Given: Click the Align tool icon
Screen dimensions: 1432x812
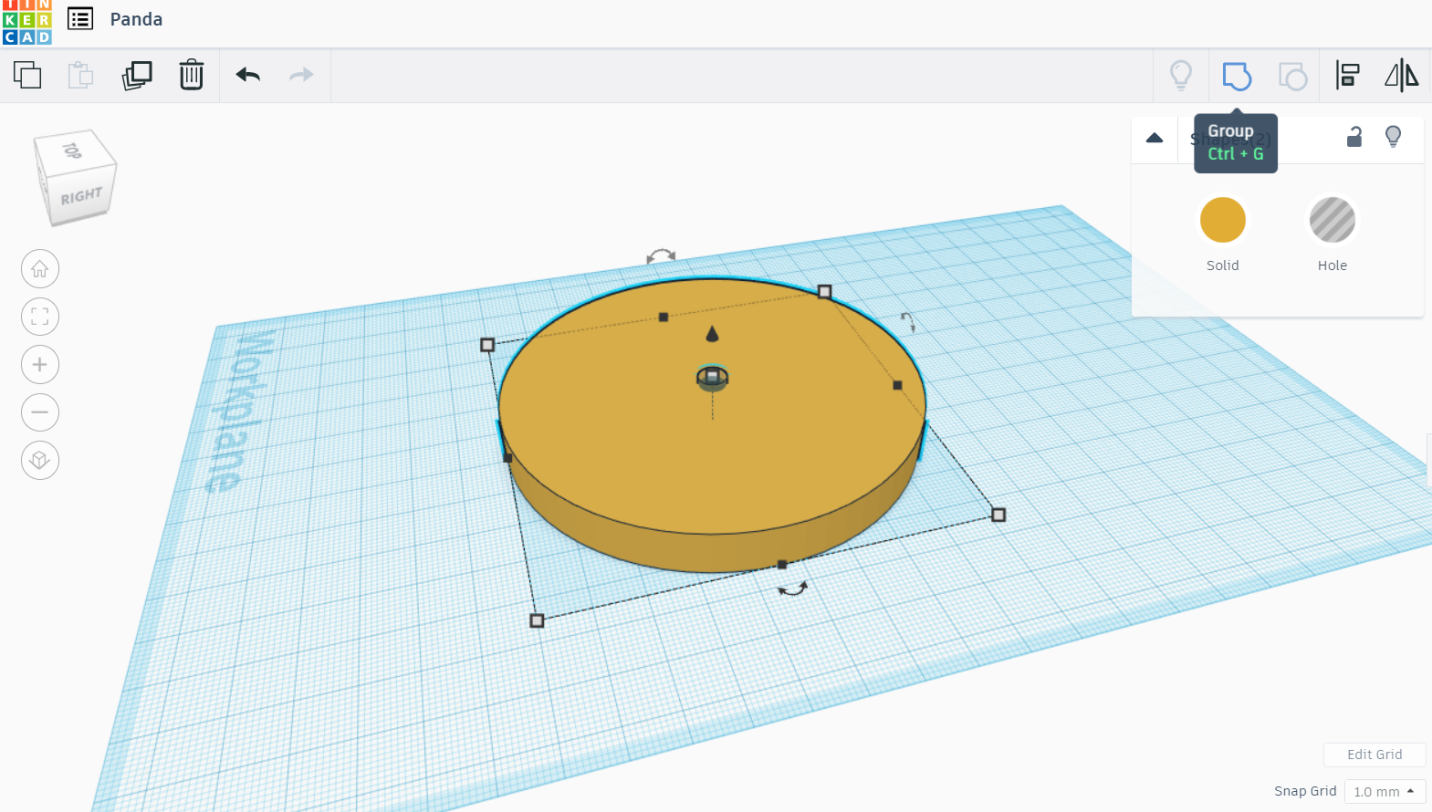Looking at the screenshot, I should [1347, 75].
